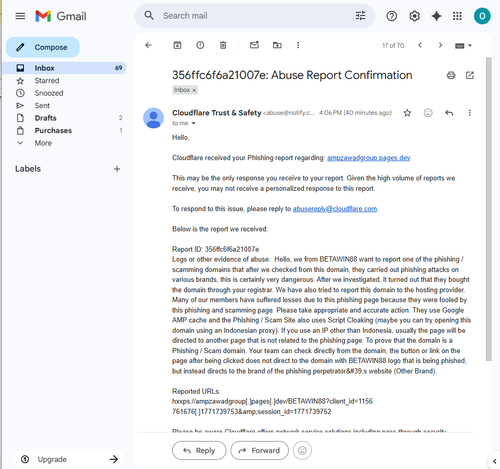Open the toolbar More options menu

298,45
